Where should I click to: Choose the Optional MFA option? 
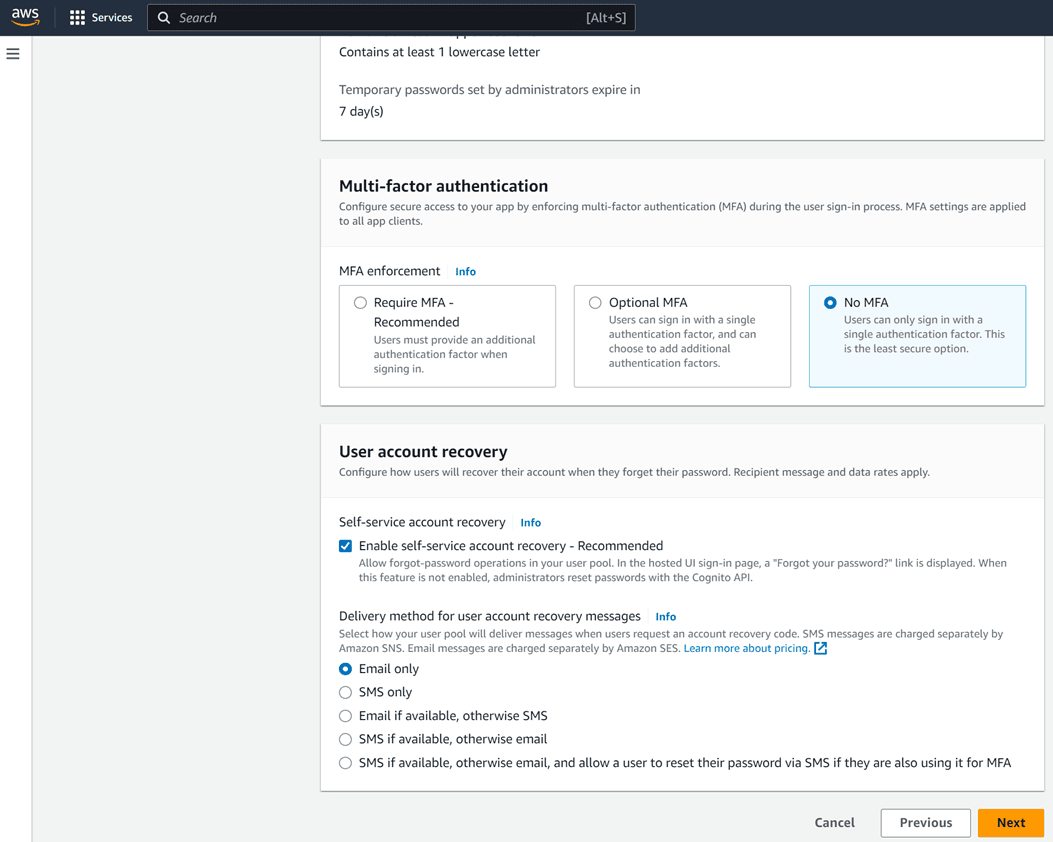(x=595, y=302)
